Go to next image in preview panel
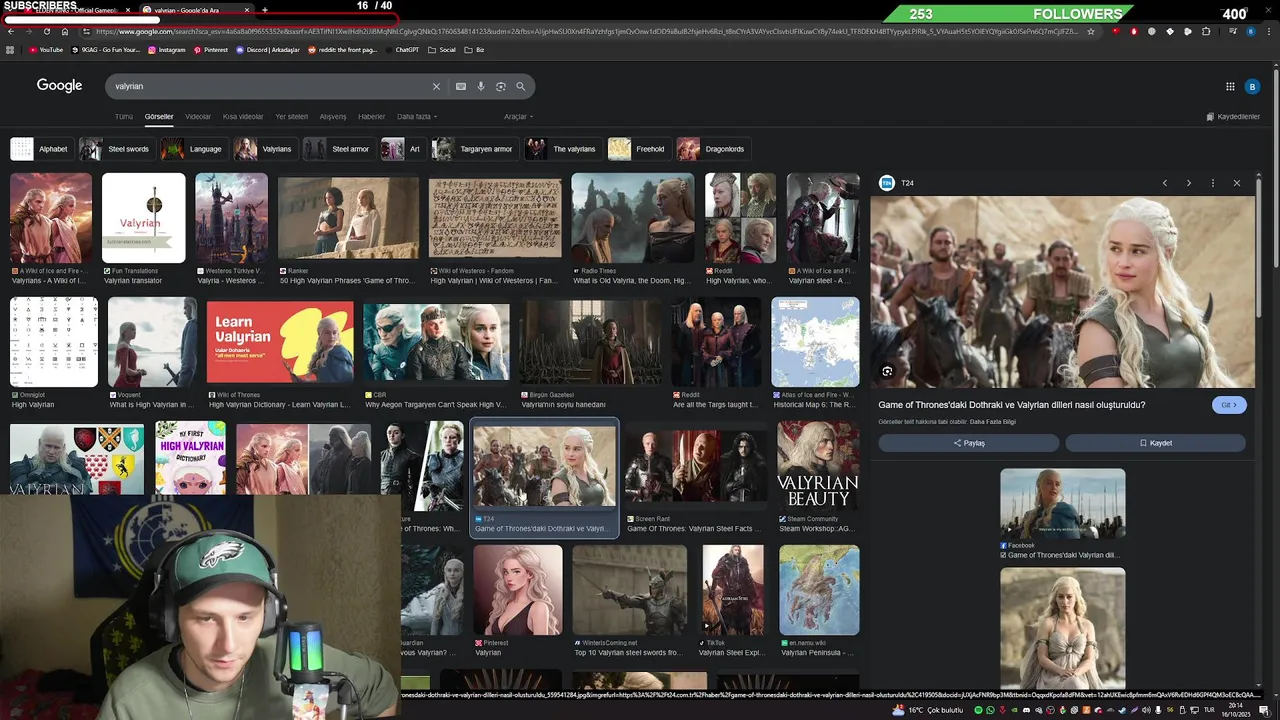The image size is (1280, 720). click(x=1188, y=183)
